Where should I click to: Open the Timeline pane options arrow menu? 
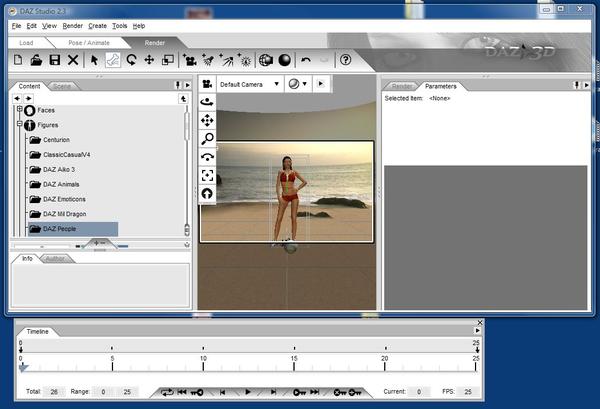pos(477,331)
